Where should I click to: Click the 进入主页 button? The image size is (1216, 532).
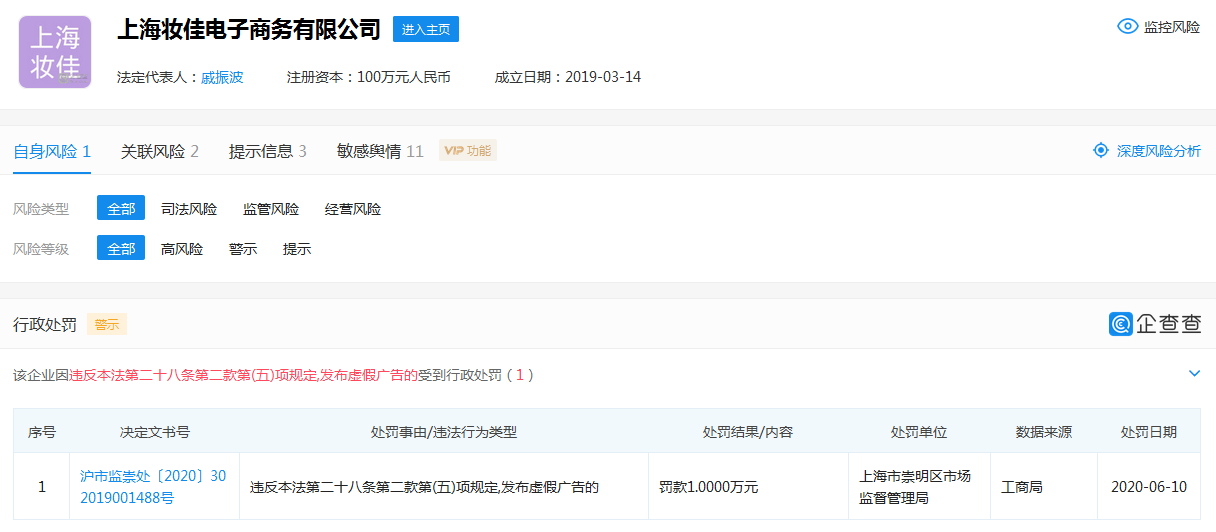click(426, 29)
